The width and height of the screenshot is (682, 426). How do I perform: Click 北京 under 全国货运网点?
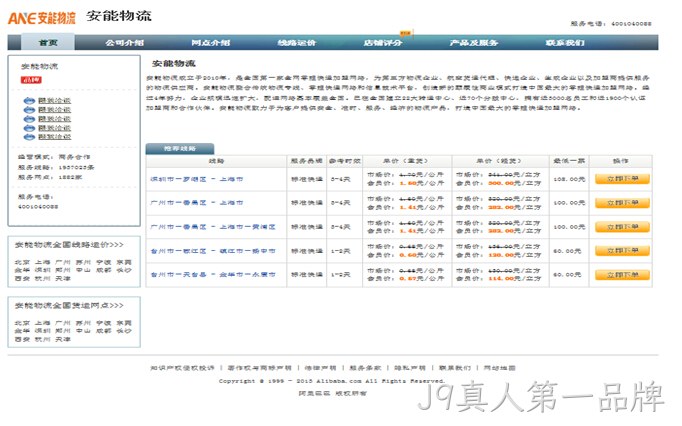click(x=22, y=323)
